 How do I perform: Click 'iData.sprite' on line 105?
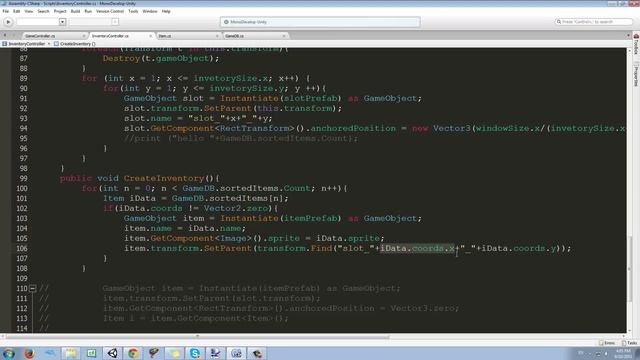click(x=348, y=238)
